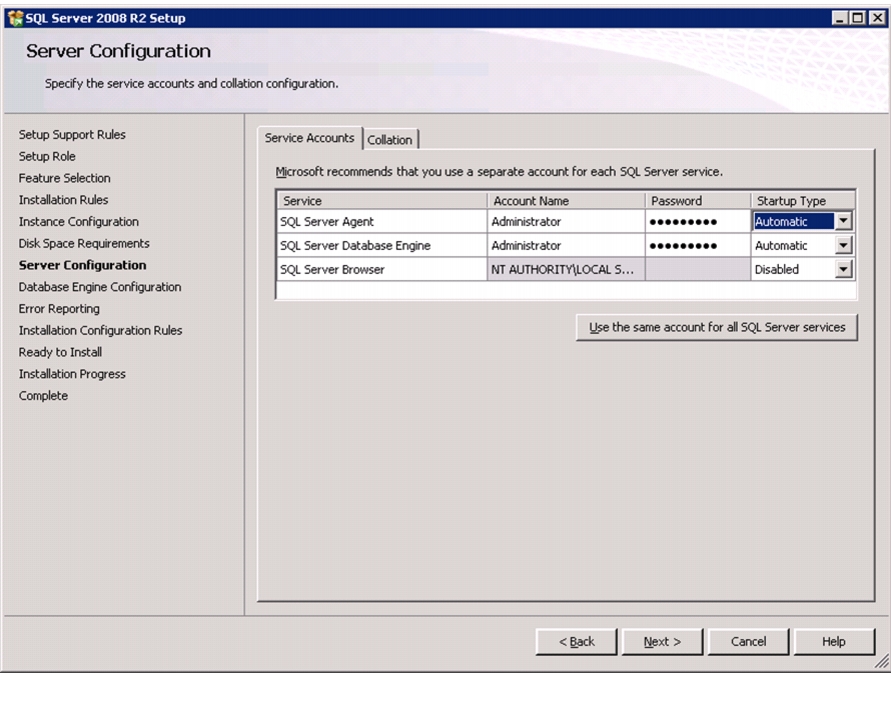Maximize the SQL Server Setup window
This screenshot has width=891, height=704.
tap(858, 18)
